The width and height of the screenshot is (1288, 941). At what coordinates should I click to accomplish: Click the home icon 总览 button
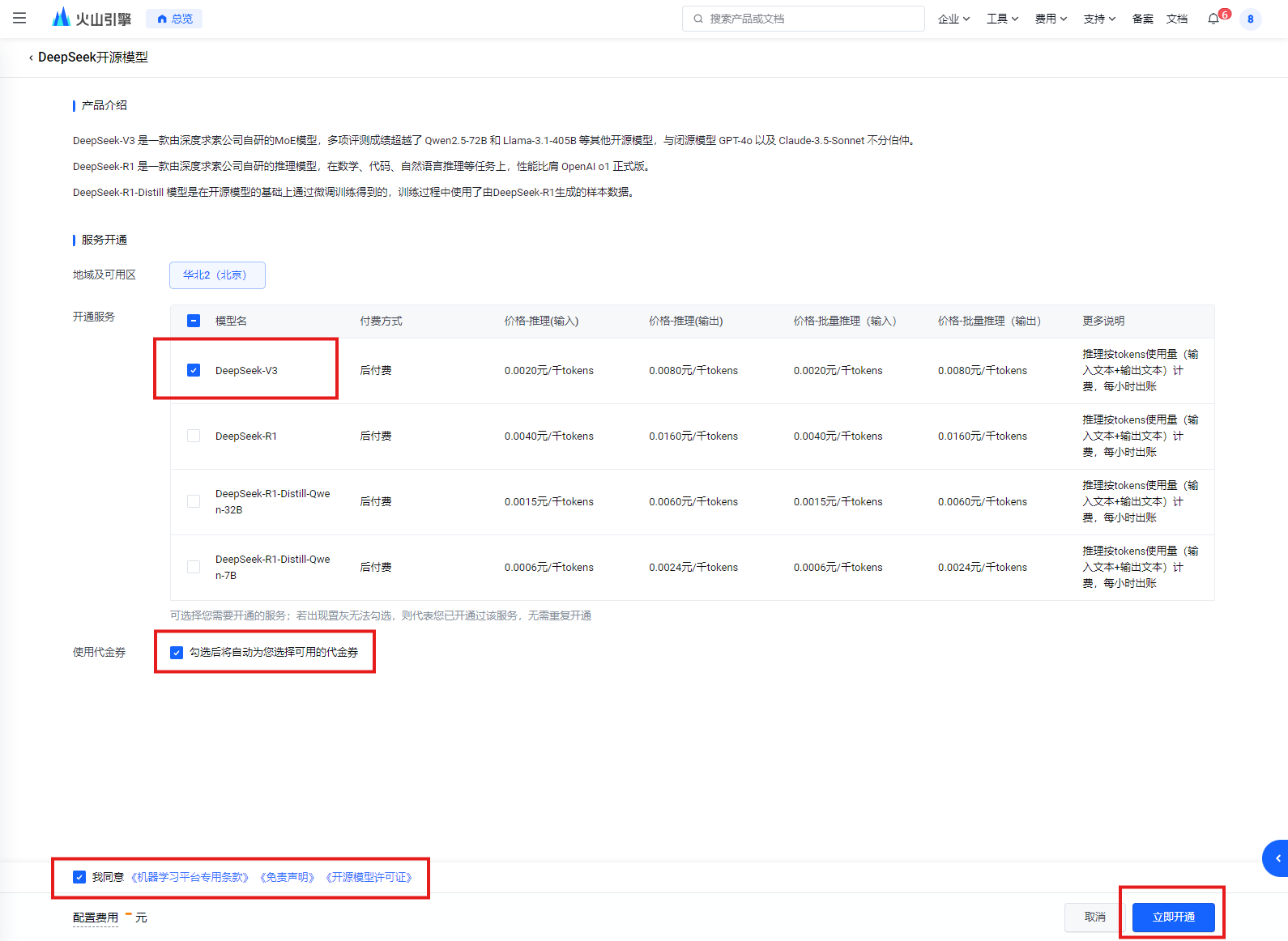174,19
